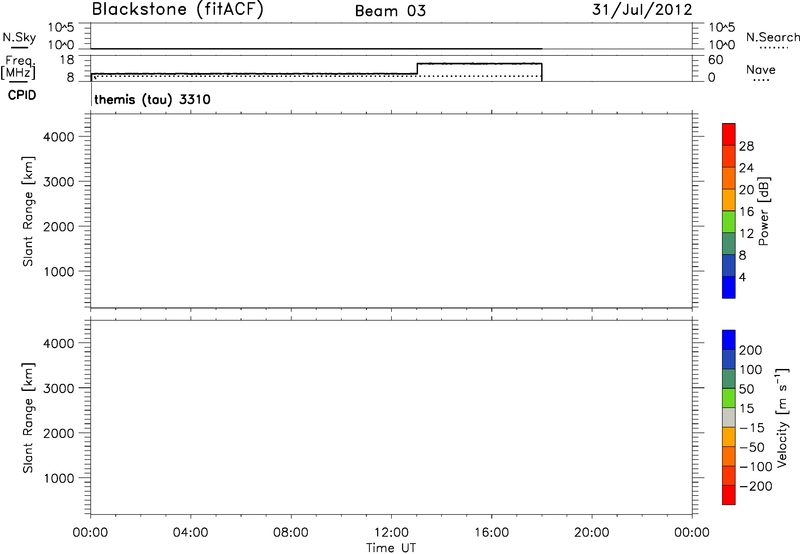Click the gray -15 to 15 velocity band
800x554 pixels.
click(729, 417)
